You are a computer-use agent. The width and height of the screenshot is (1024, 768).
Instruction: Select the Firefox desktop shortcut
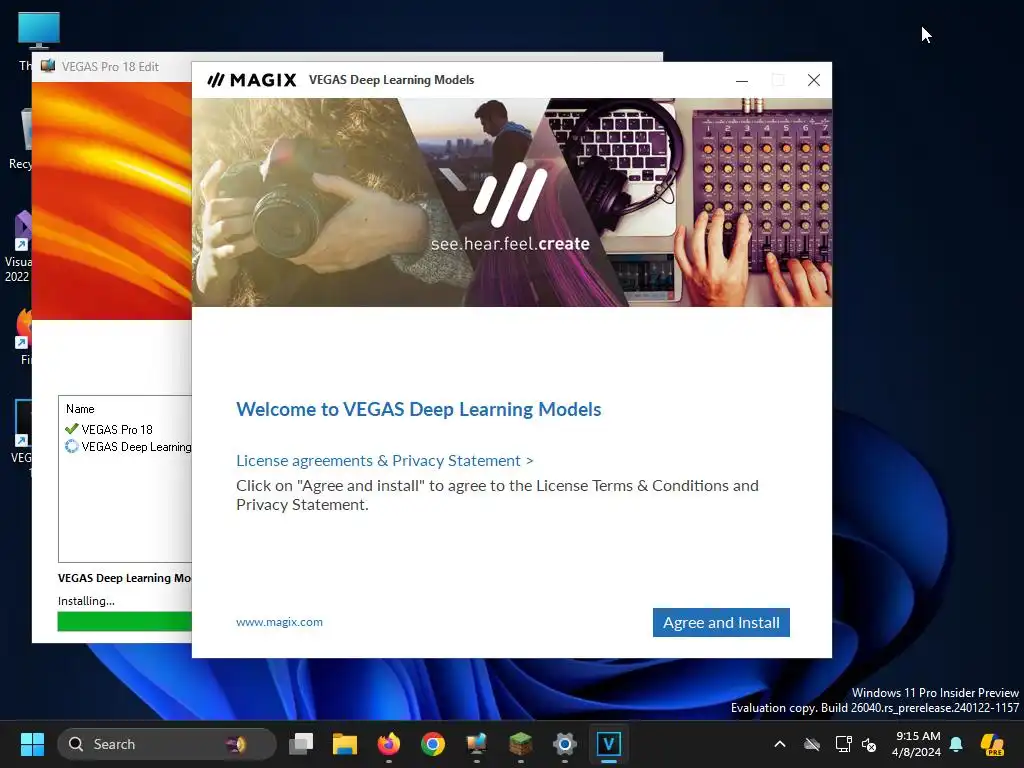24,336
